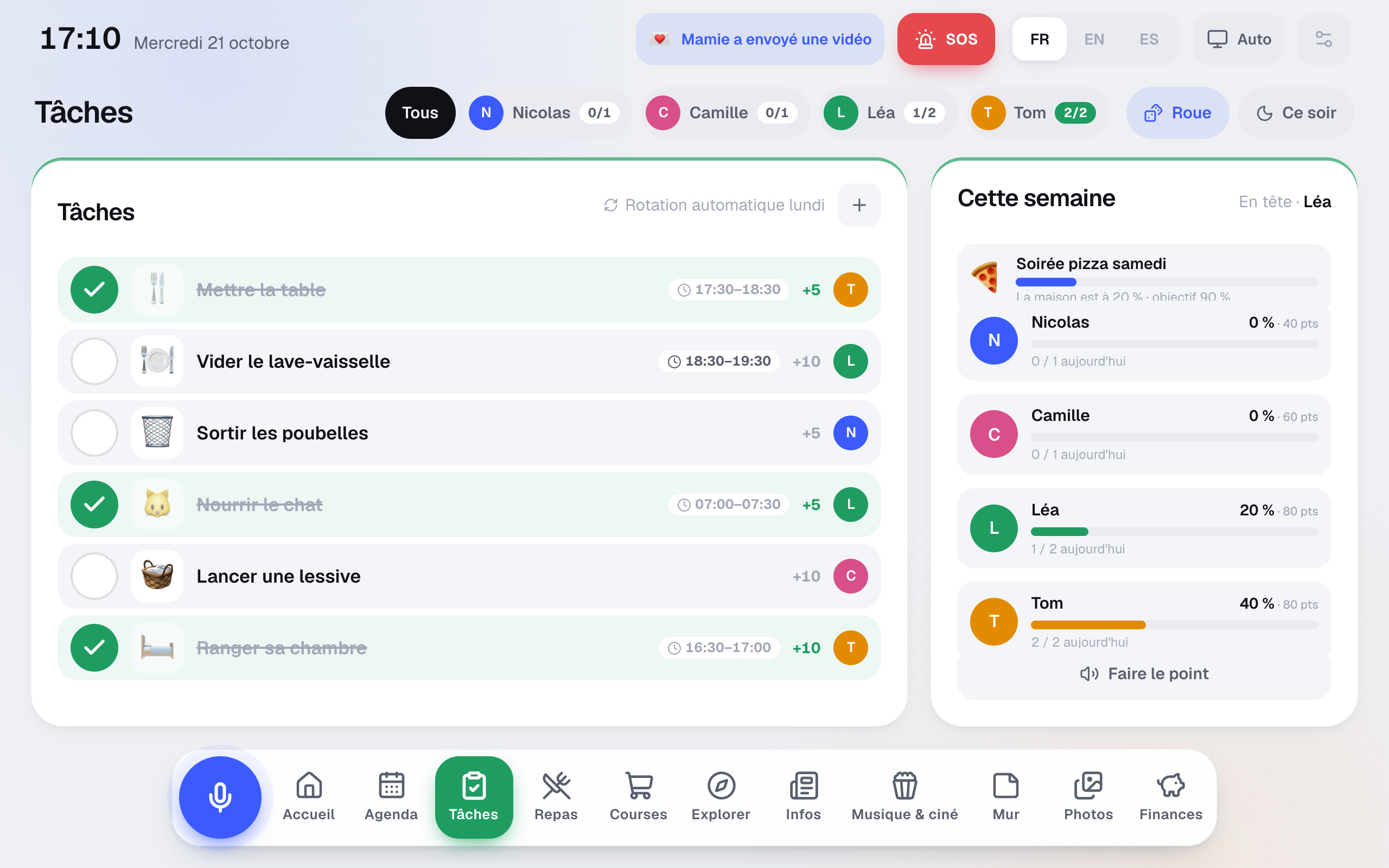Toggle the Ce soir evening view
The image size is (1389, 868).
click(x=1296, y=112)
